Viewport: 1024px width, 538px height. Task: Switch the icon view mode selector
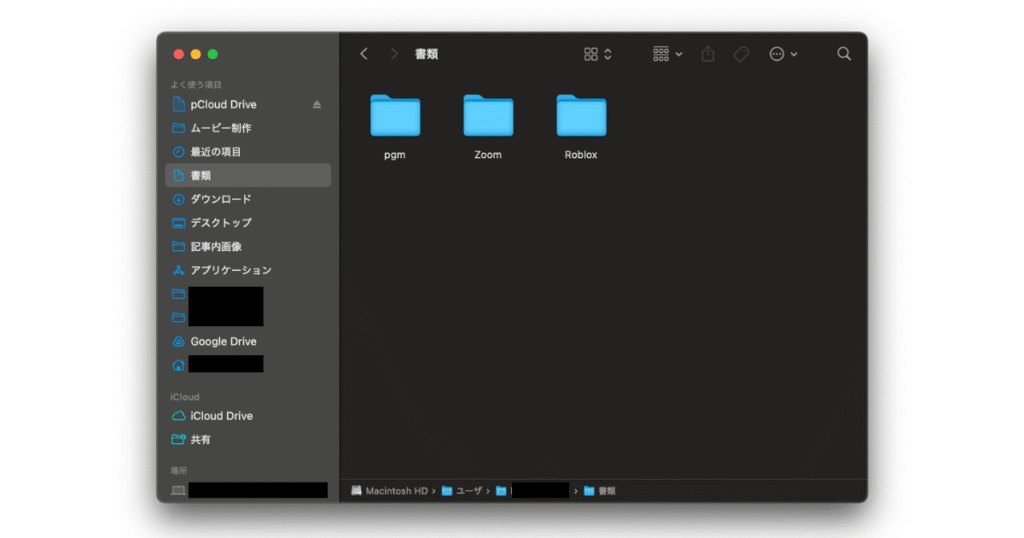click(x=598, y=54)
